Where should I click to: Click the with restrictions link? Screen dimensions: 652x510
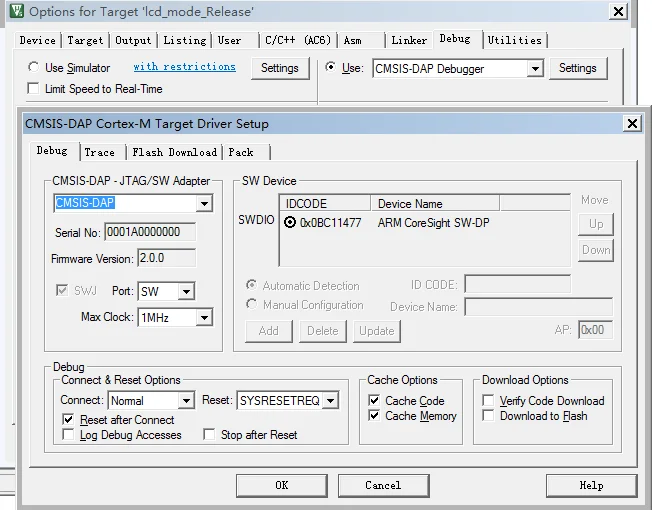tap(185, 67)
